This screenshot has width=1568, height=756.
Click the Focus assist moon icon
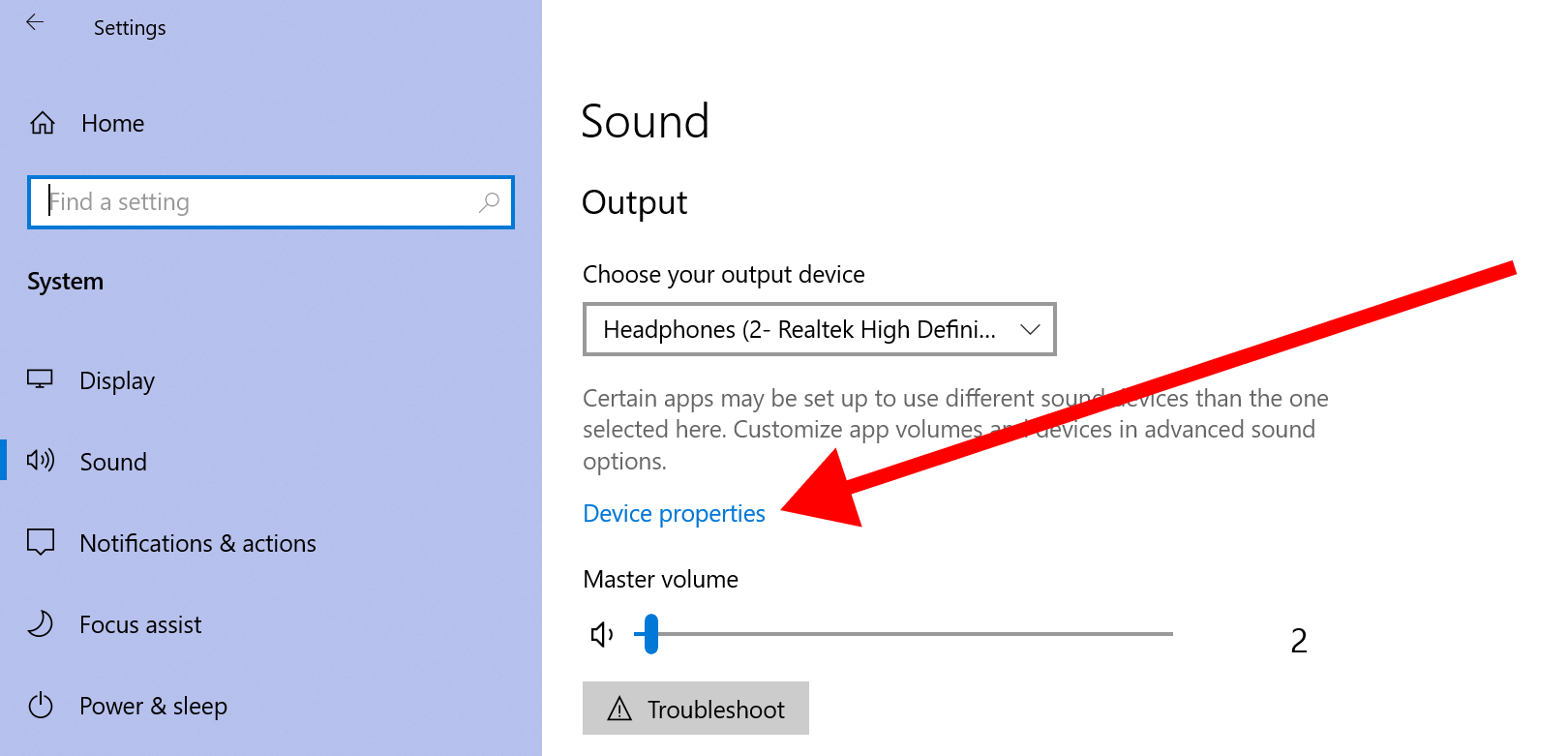[x=41, y=624]
